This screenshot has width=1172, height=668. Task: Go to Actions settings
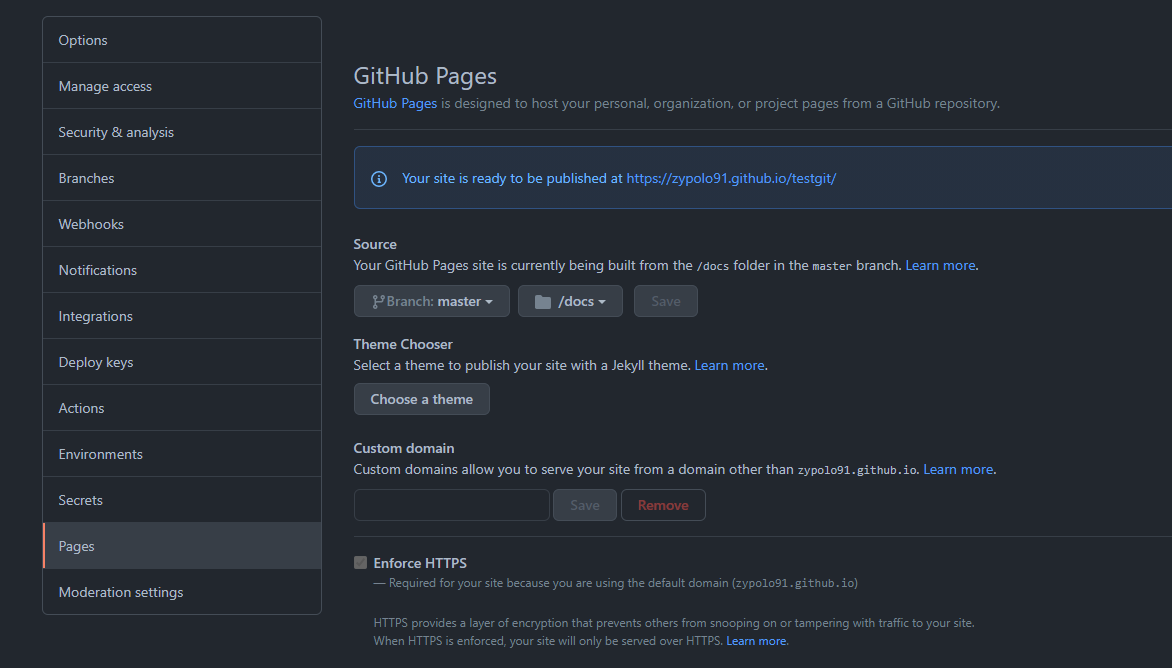[x=182, y=408]
